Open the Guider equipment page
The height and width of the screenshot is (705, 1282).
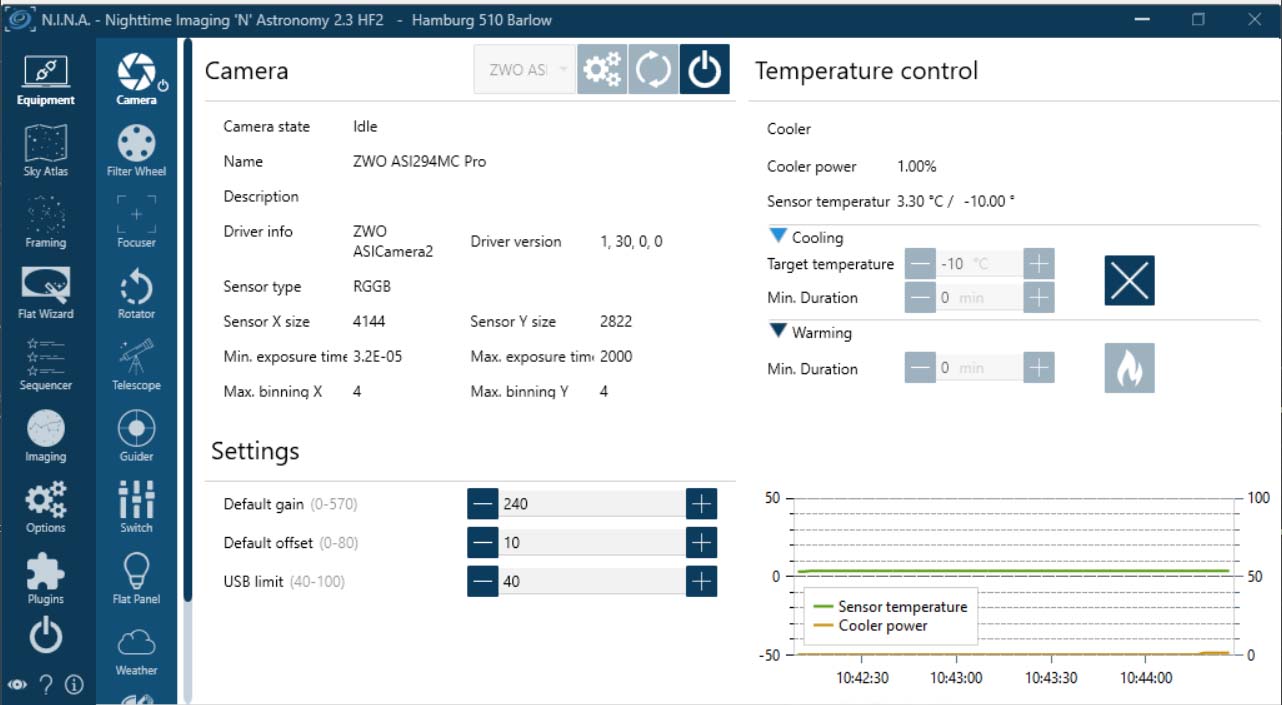[x=136, y=436]
